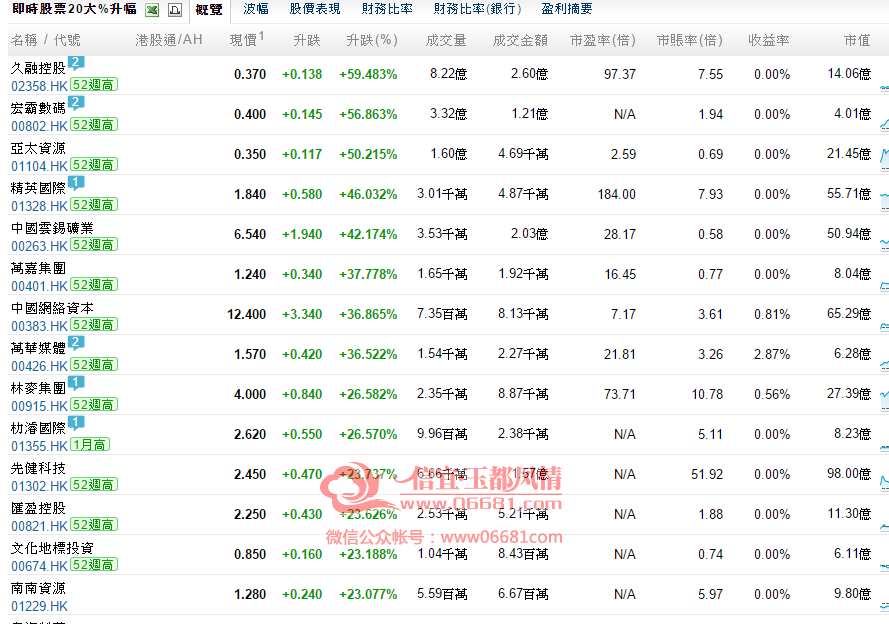
Task: Open the 股價表現 tab
Action: [315, 9]
